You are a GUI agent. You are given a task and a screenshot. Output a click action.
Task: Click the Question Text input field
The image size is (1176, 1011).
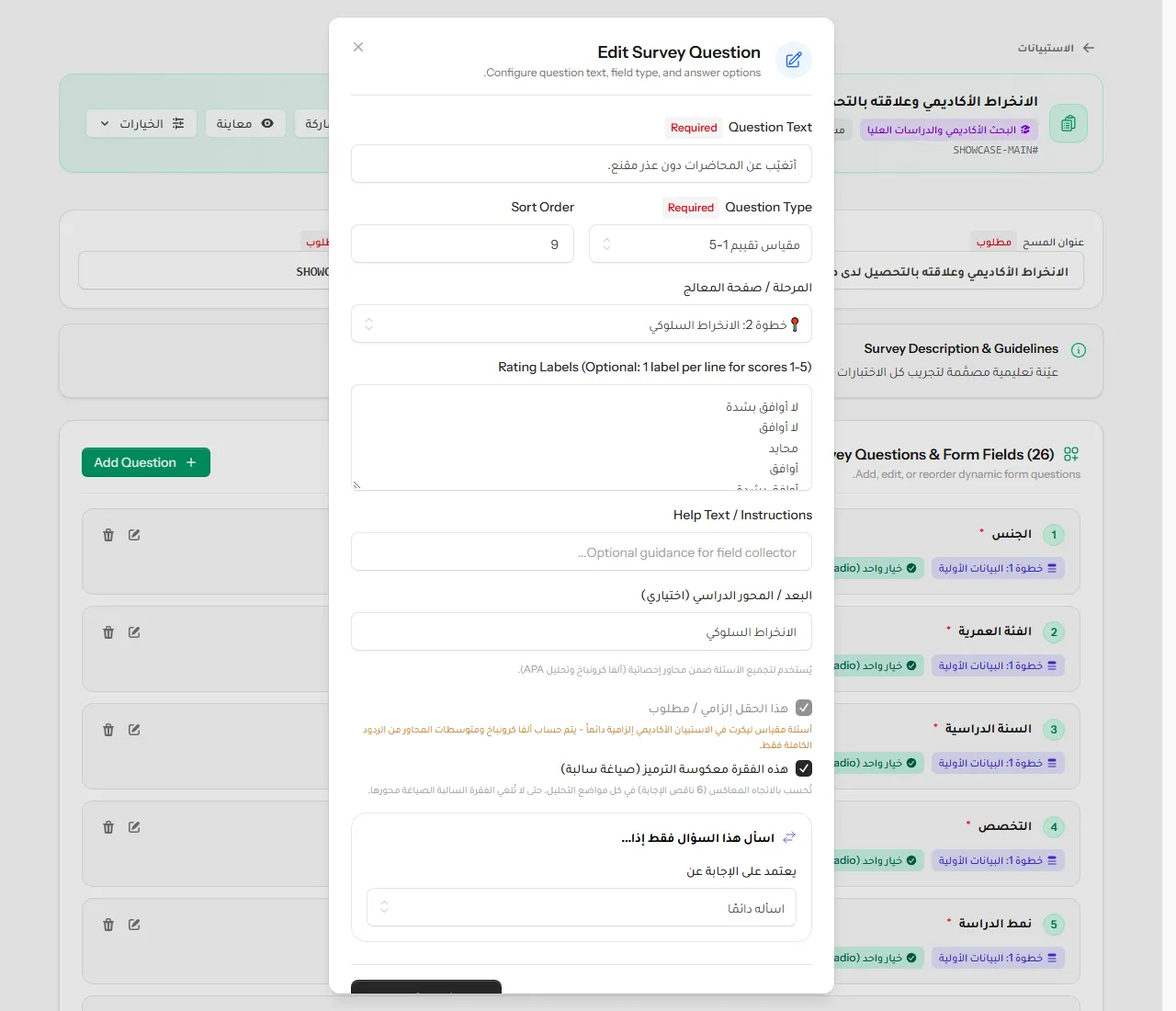[582, 165]
